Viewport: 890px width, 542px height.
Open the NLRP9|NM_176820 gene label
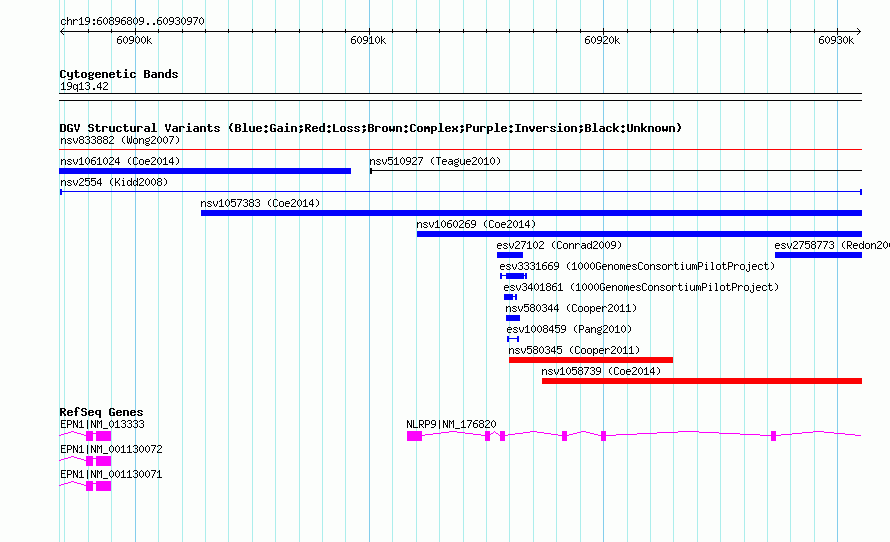click(x=451, y=424)
